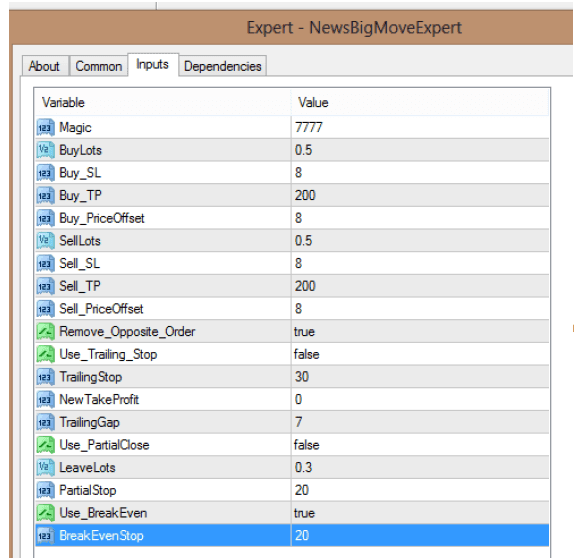The height and width of the screenshot is (558, 574).
Task: Click the boolean icon beside Use_BreakEven
Action: coord(45,513)
